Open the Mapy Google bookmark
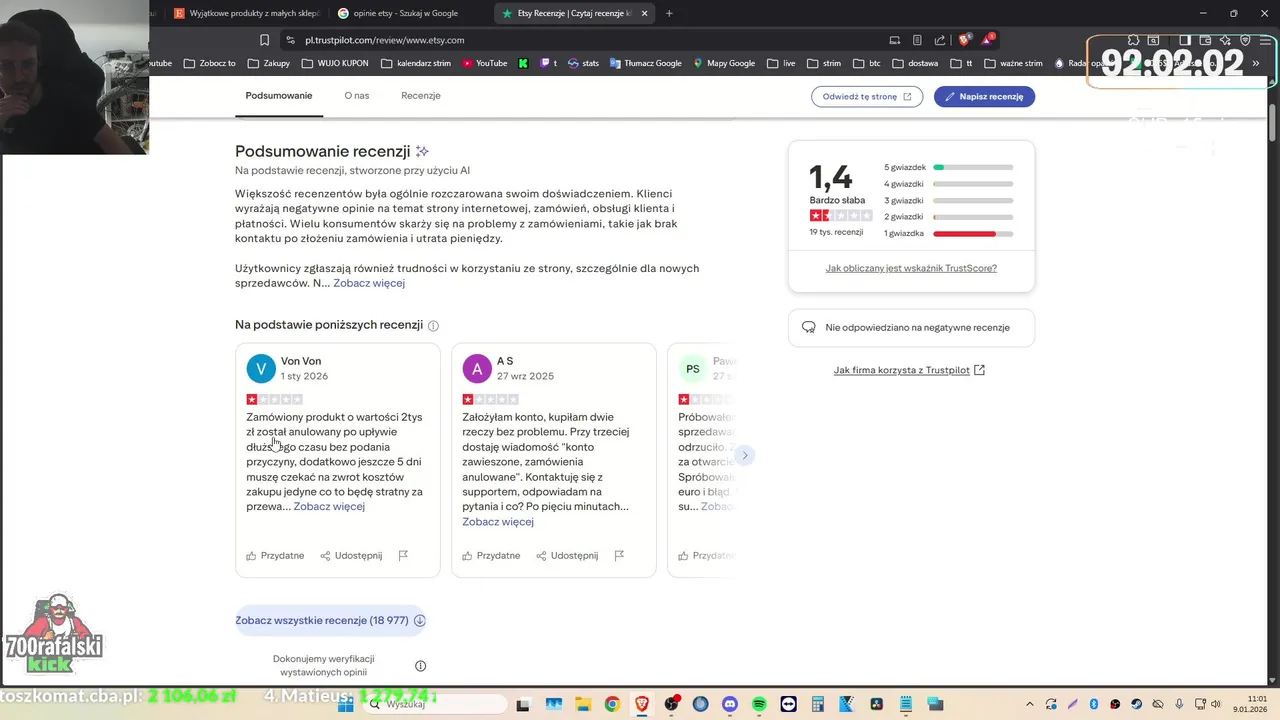Image resolution: width=1280 pixels, height=720 pixels. (724, 63)
